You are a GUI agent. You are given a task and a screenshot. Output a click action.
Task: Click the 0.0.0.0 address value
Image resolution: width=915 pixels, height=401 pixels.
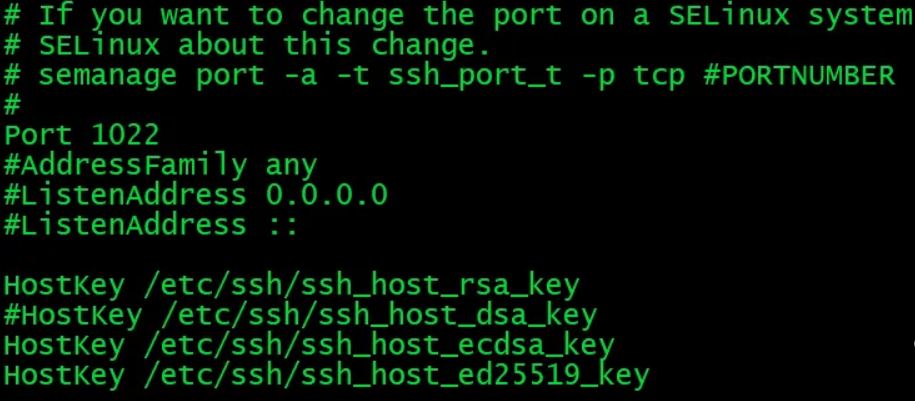327,196
